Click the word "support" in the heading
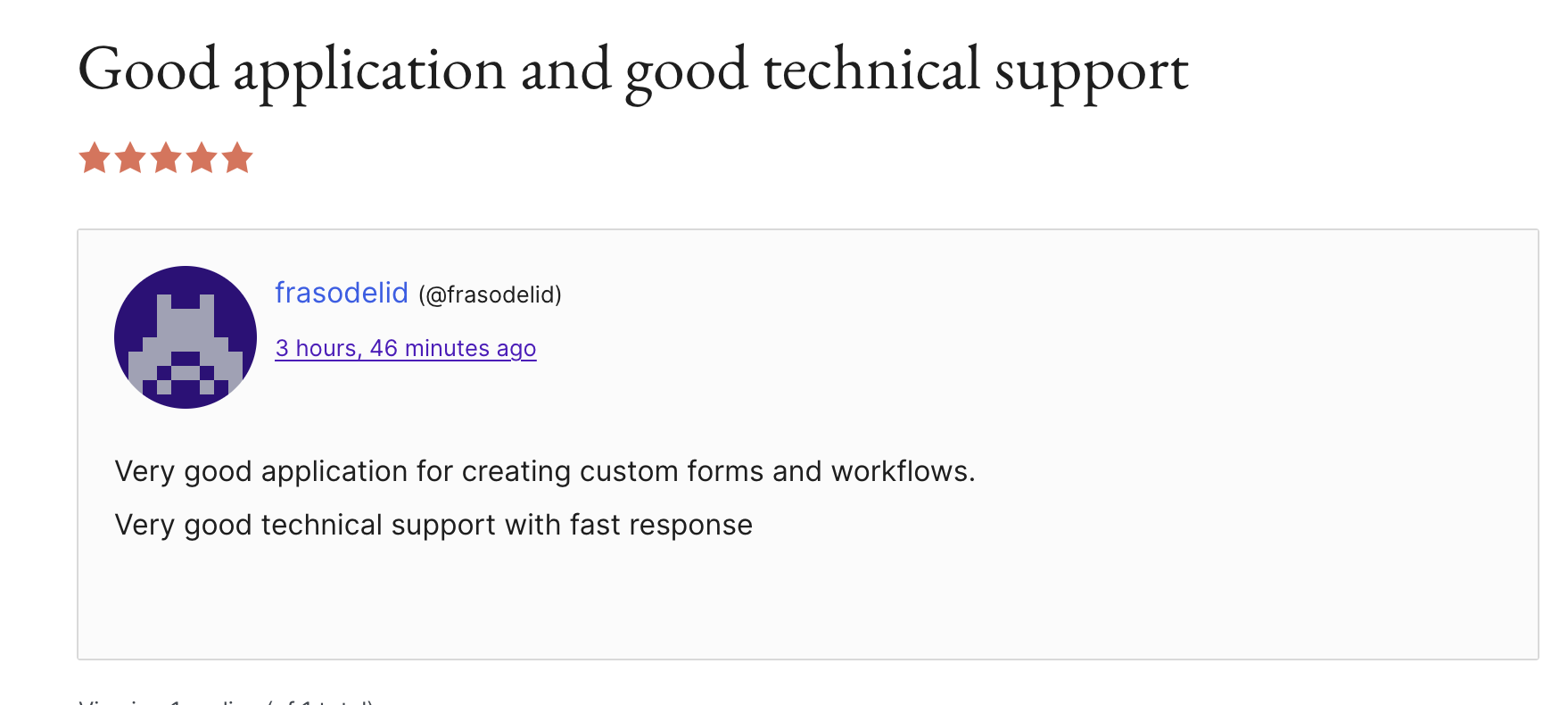Viewport: 1568px width, 705px height. click(1091, 70)
